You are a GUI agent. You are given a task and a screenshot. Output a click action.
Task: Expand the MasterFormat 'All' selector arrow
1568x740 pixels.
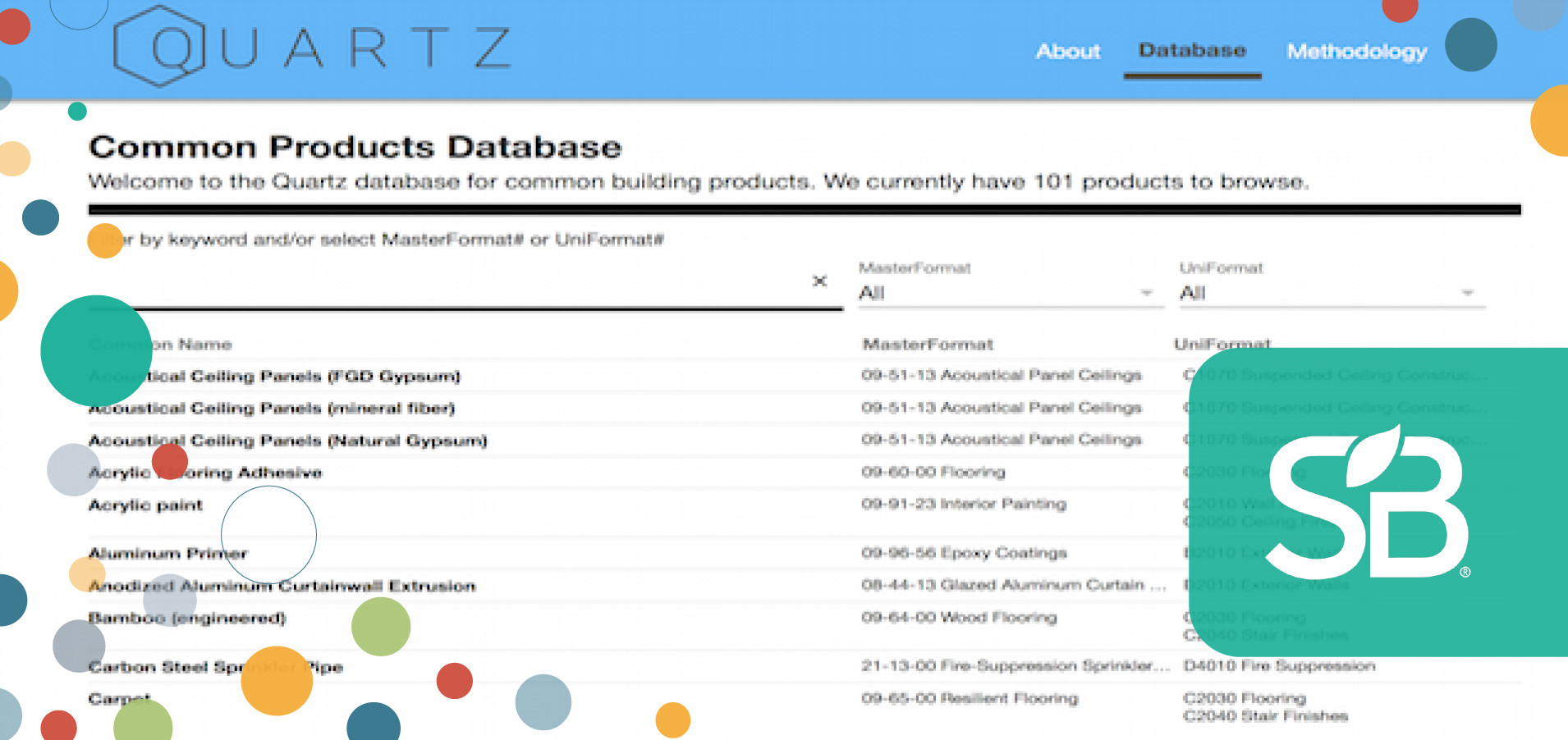pyautogui.click(x=1146, y=291)
